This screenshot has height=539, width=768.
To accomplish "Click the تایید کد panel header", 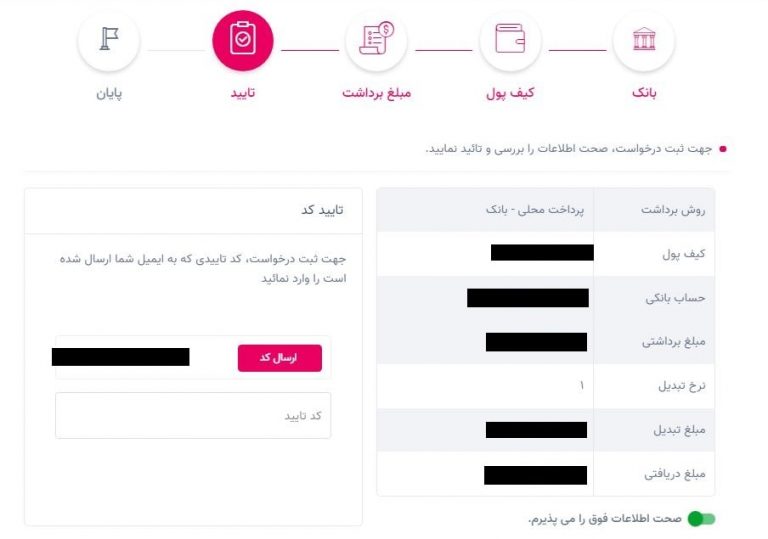I will click(x=193, y=210).
